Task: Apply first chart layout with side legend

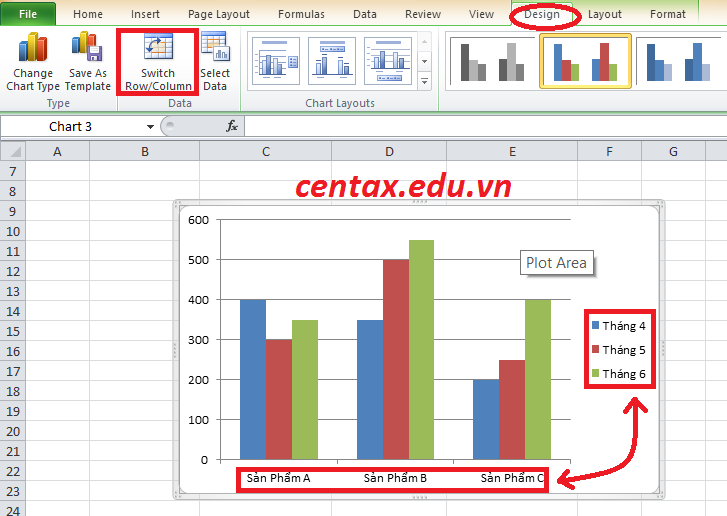Action: 276,61
